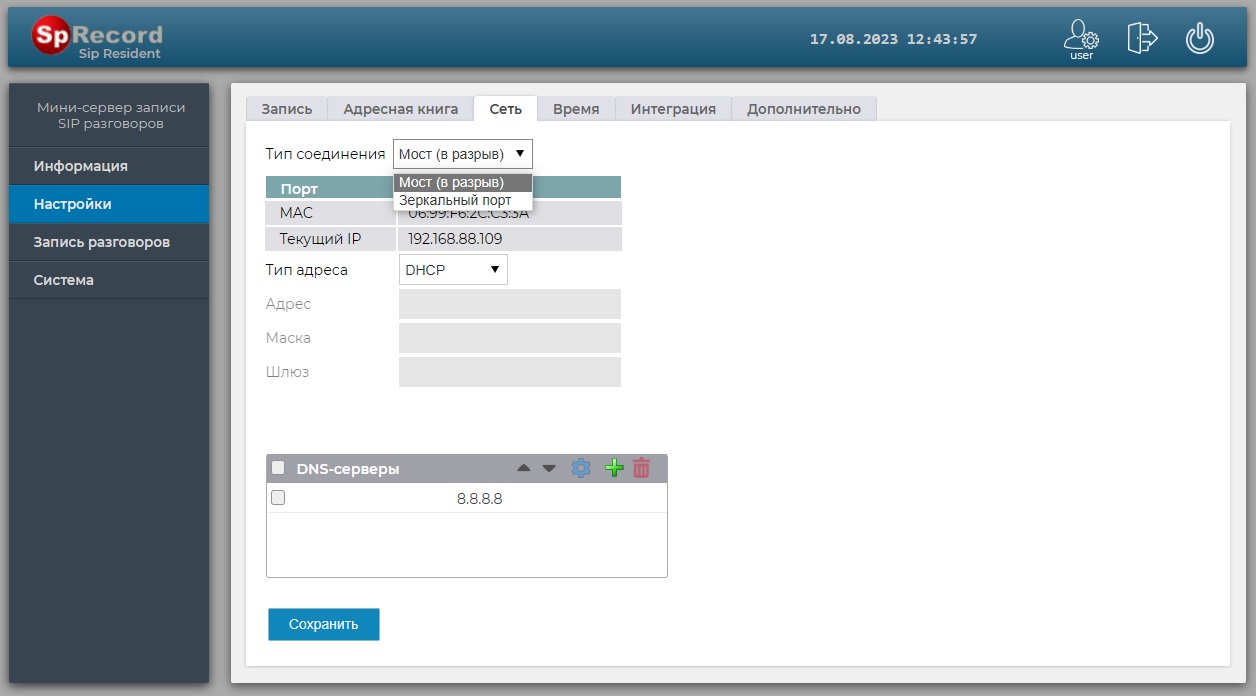Screen dimensions: 1256x696
Task: Click the Шлюз input field
Action: [x=510, y=372]
